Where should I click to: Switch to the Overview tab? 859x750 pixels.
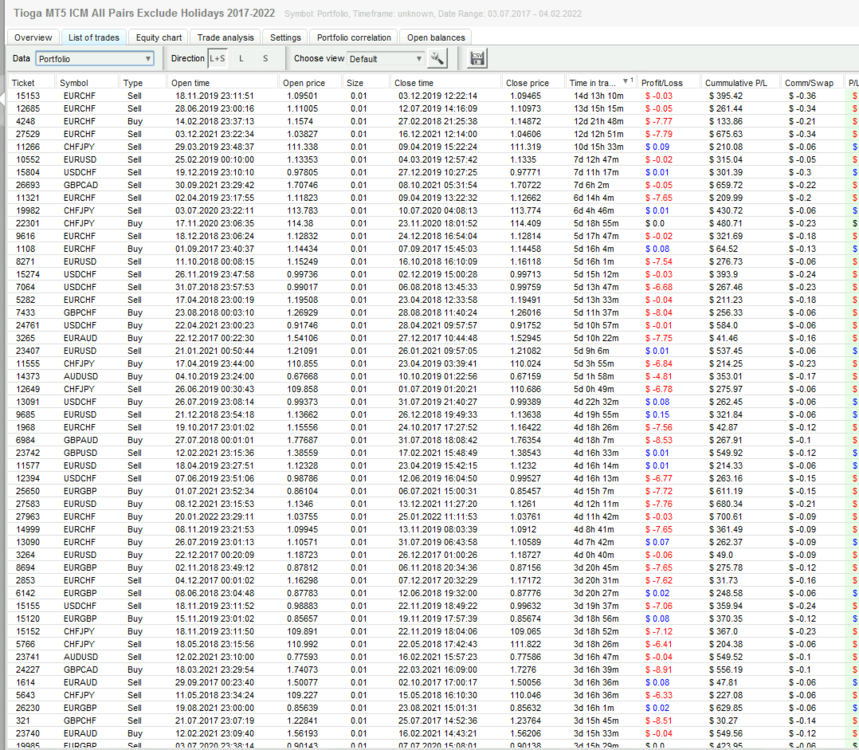tap(33, 37)
